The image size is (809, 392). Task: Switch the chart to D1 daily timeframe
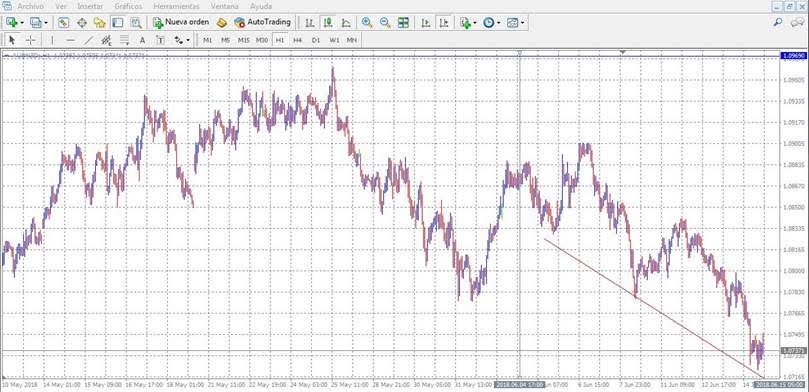click(x=316, y=40)
